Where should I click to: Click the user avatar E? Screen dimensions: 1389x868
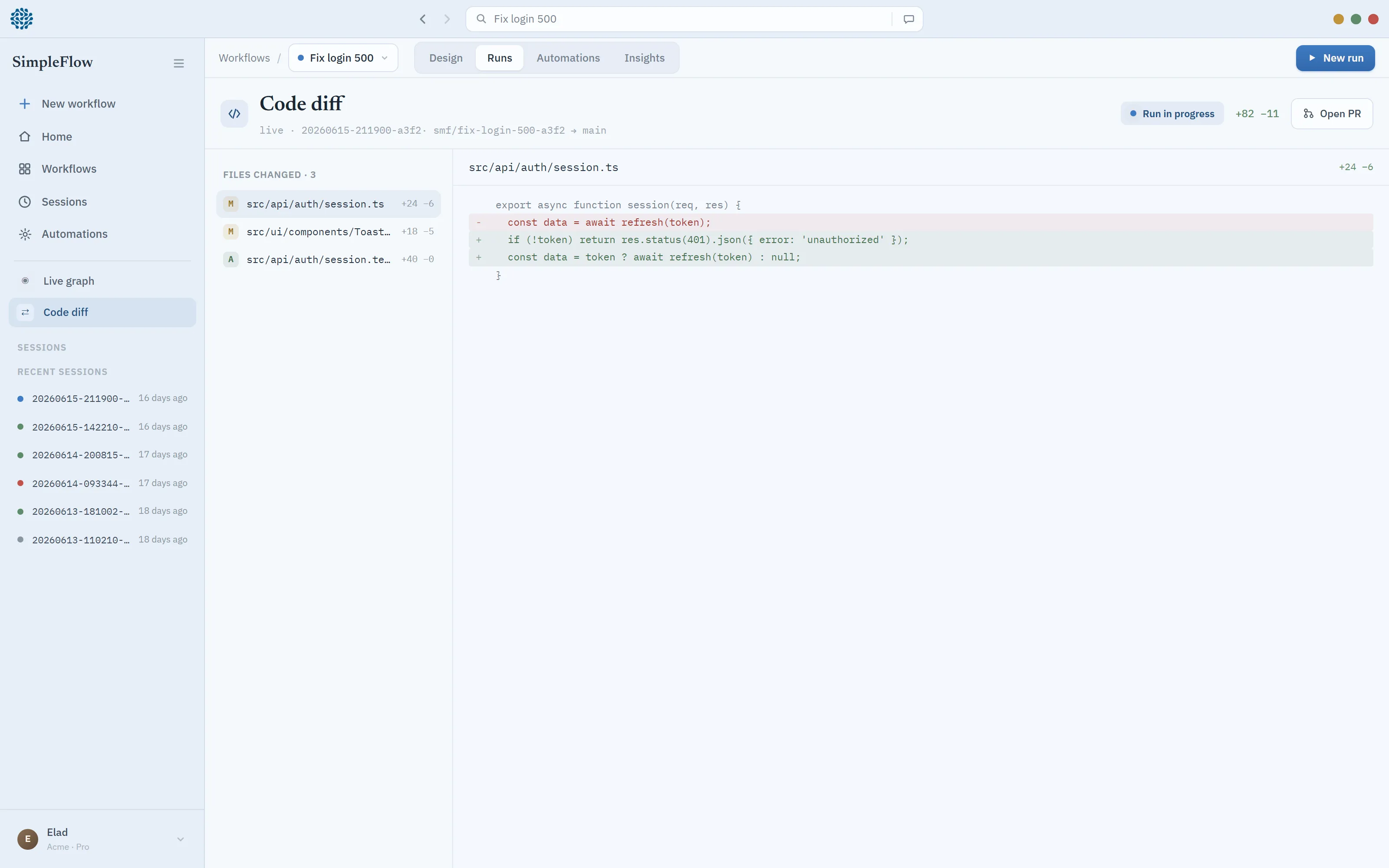click(x=27, y=839)
